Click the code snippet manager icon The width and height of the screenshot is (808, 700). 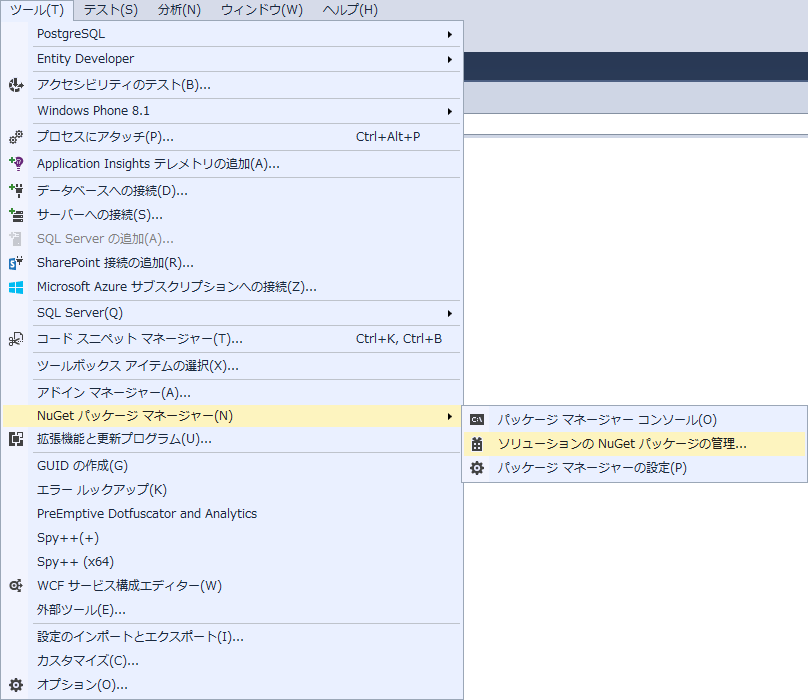pos(16,339)
